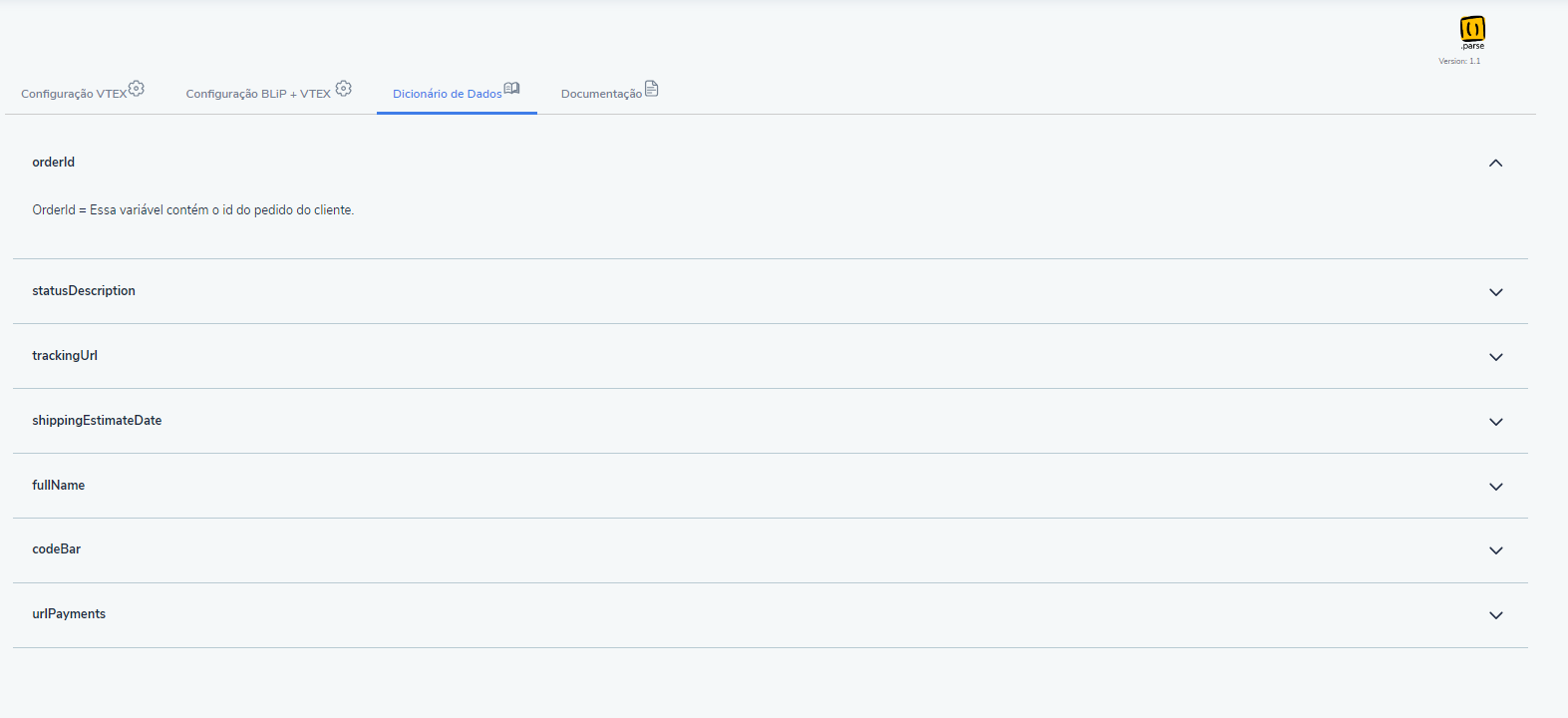
Task: Expand the statusDescription chevron
Action: point(1495,292)
